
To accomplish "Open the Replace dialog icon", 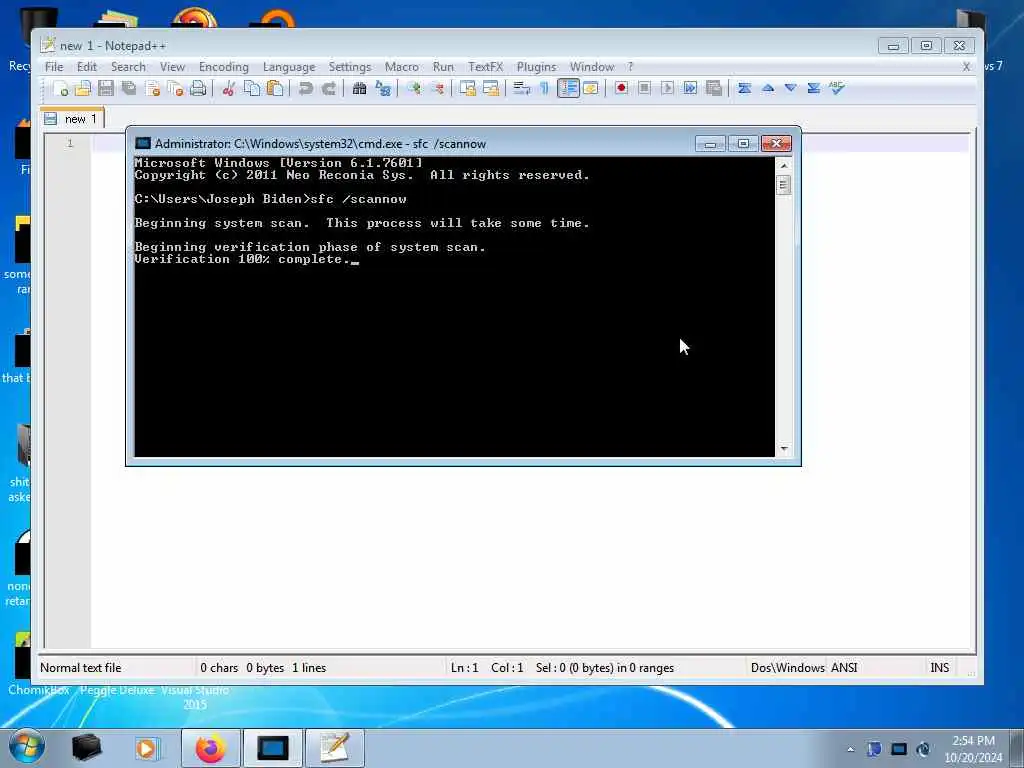I will [383, 88].
